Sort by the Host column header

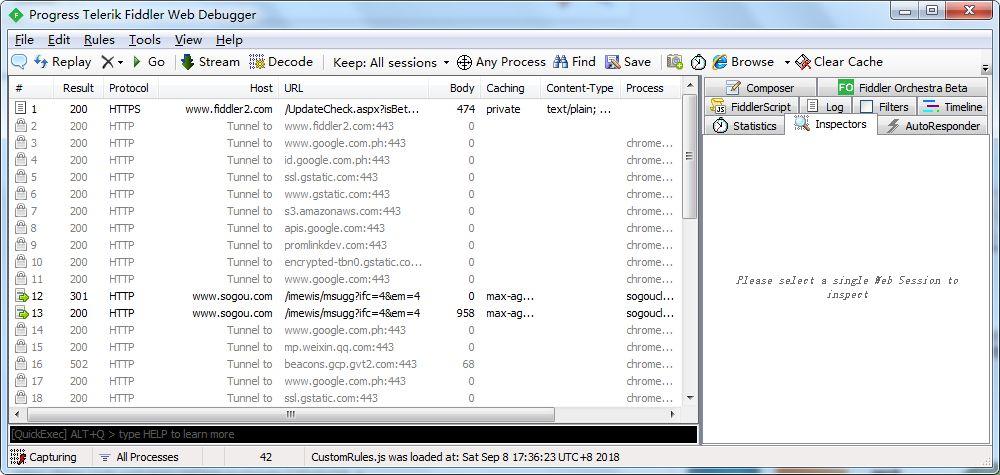(x=219, y=88)
